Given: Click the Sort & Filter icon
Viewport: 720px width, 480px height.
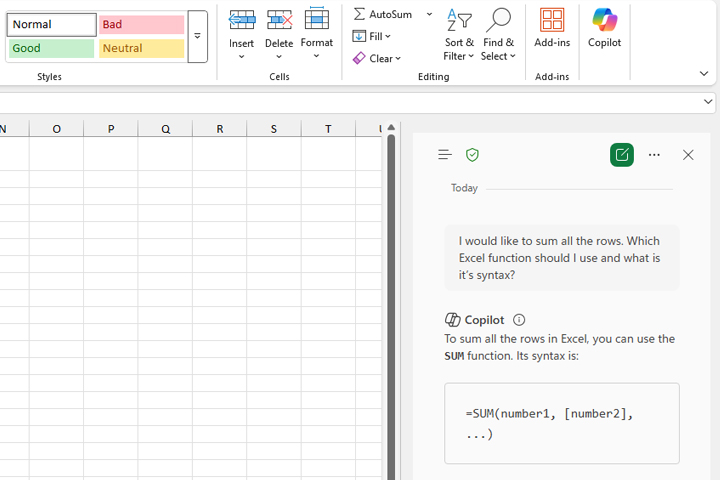Looking at the screenshot, I should [x=459, y=21].
